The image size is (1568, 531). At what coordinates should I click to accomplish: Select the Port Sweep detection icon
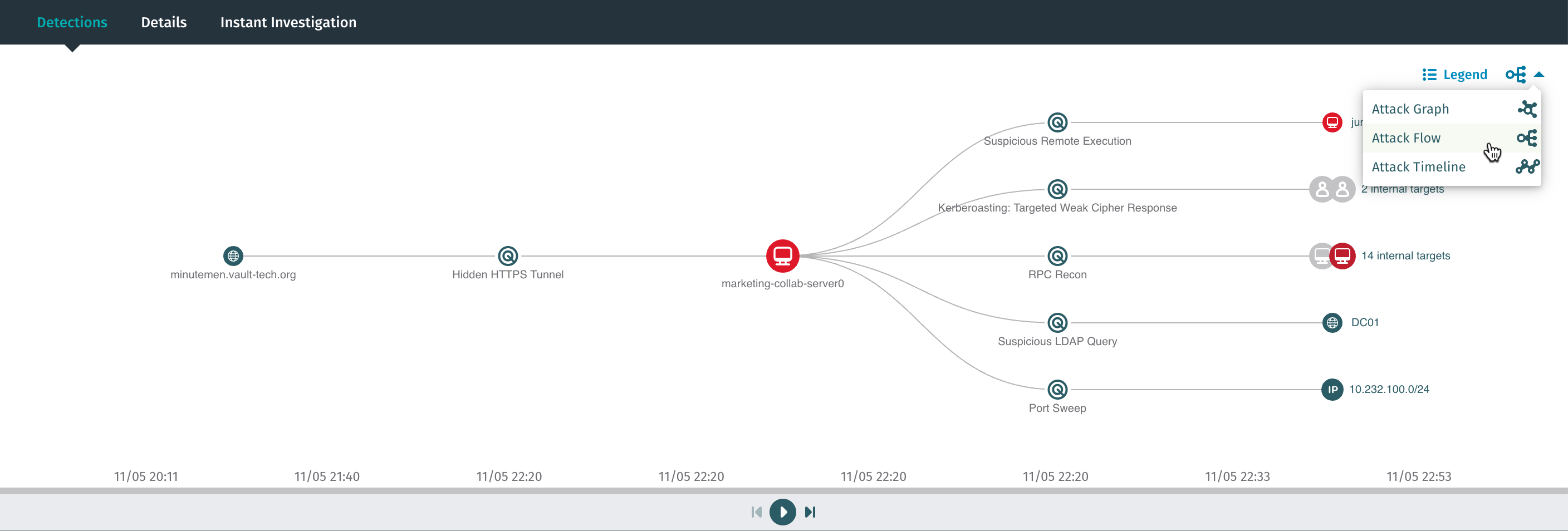(1057, 389)
